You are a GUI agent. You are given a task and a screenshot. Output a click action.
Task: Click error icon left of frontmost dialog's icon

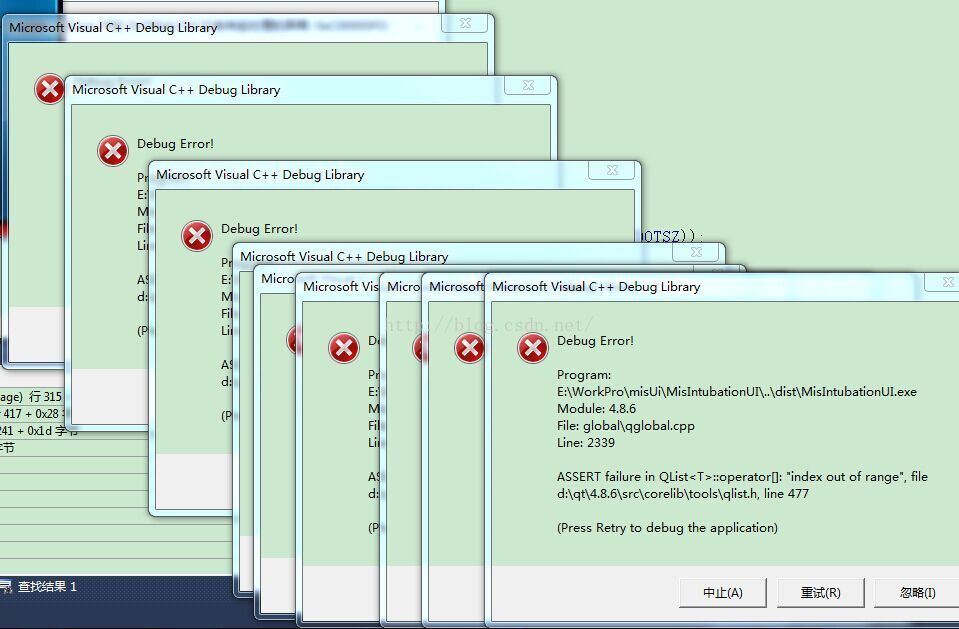coord(469,348)
